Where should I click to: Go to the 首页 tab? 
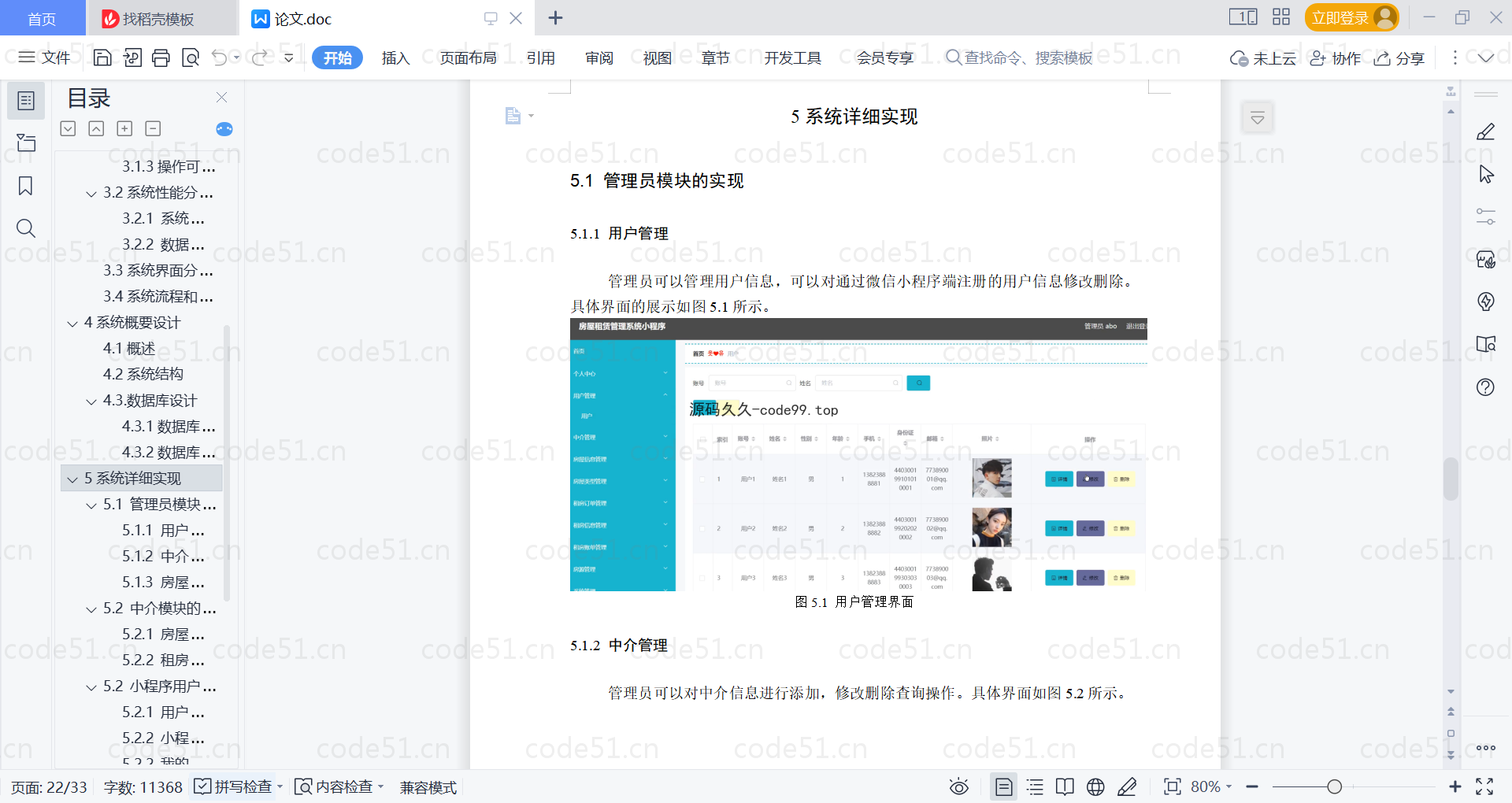42,18
